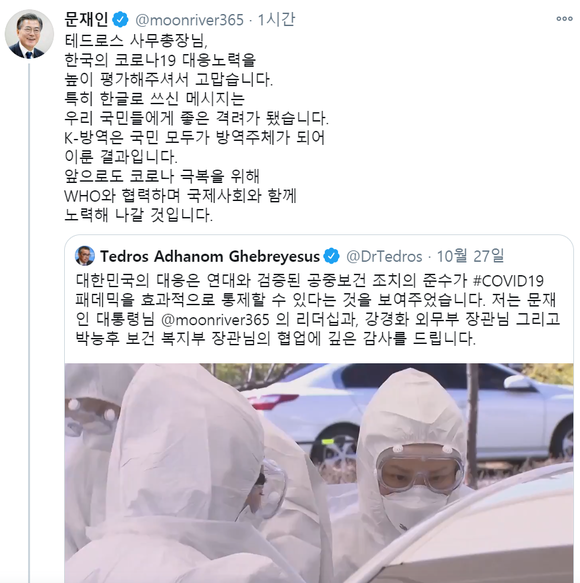Viewport: 580px width, 583px height.
Task: Open the small Tedros avatar in quoted tweet
Action: click(85, 256)
